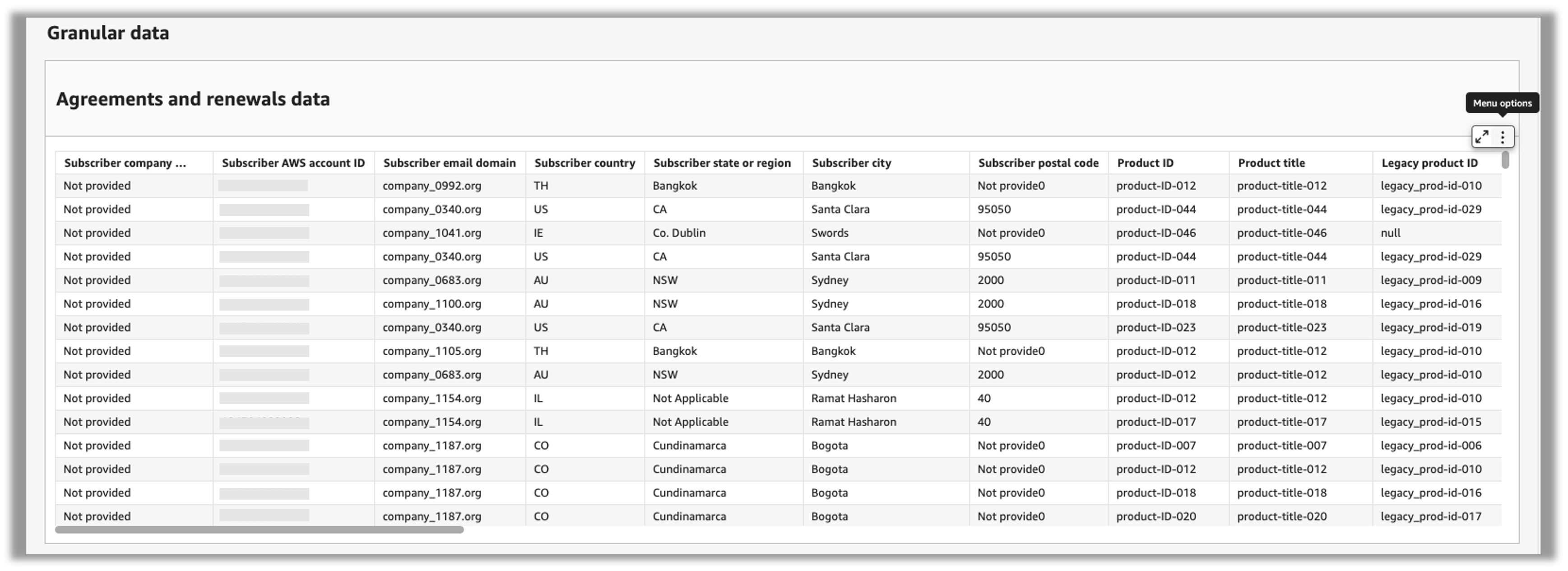Select the Swords city cell
This screenshot has width=1568, height=571.
tap(830, 232)
